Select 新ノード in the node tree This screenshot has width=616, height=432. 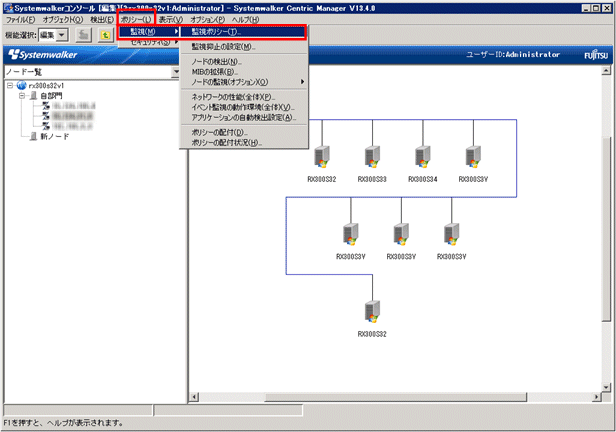55,137
